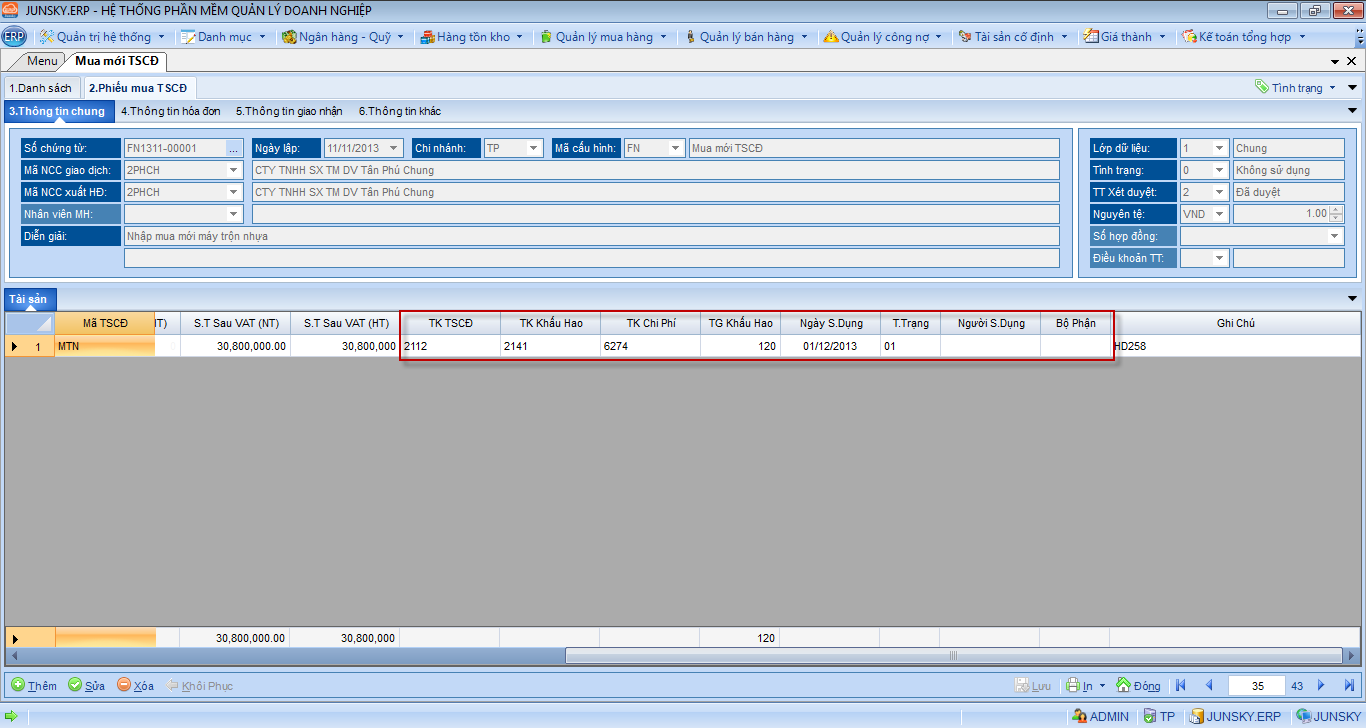Screen dimensions: 1366x728
Task: Open the Ngày lập date dropdown
Action: tap(394, 148)
